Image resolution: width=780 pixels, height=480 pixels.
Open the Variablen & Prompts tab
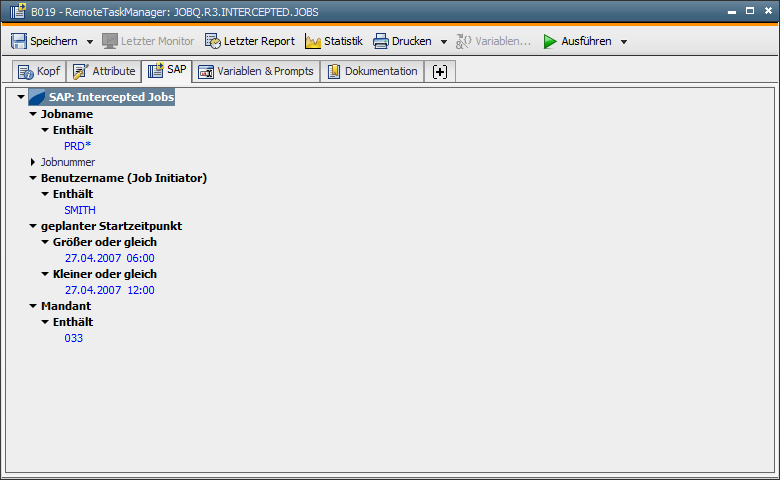256,71
